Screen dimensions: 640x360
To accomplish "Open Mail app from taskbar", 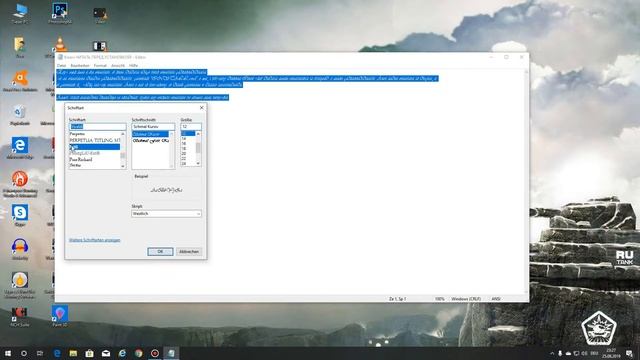I will point(106,353).
